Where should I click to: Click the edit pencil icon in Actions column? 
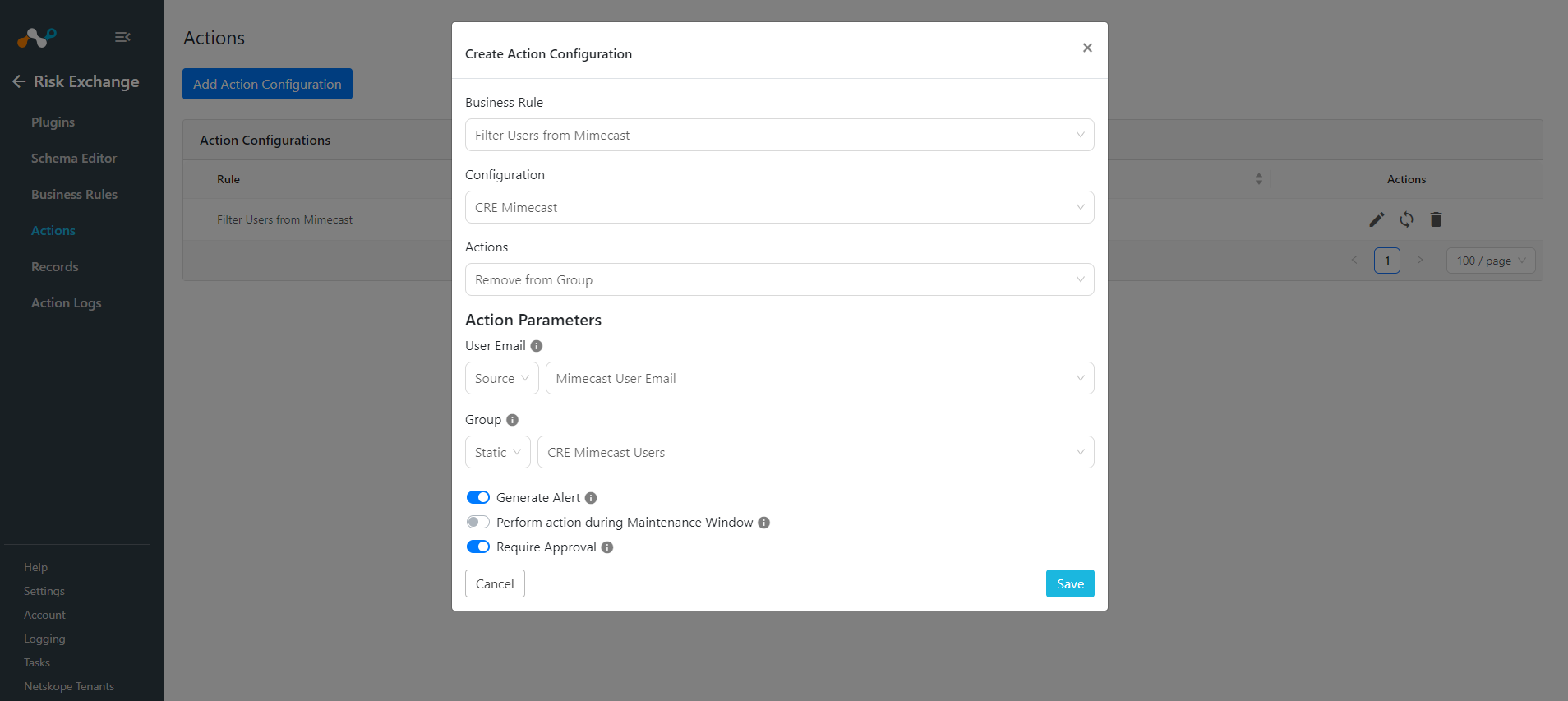tap(1377, 219)
